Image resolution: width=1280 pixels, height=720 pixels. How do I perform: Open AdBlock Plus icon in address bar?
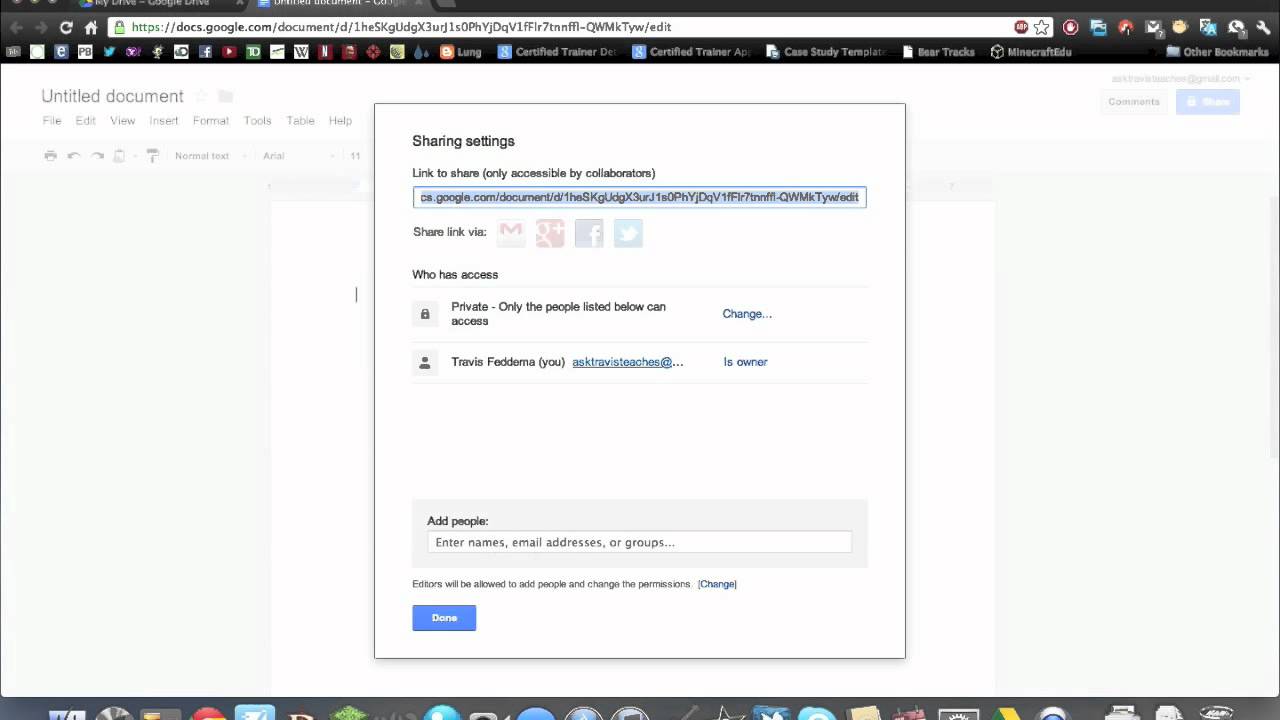(1021, 27)
